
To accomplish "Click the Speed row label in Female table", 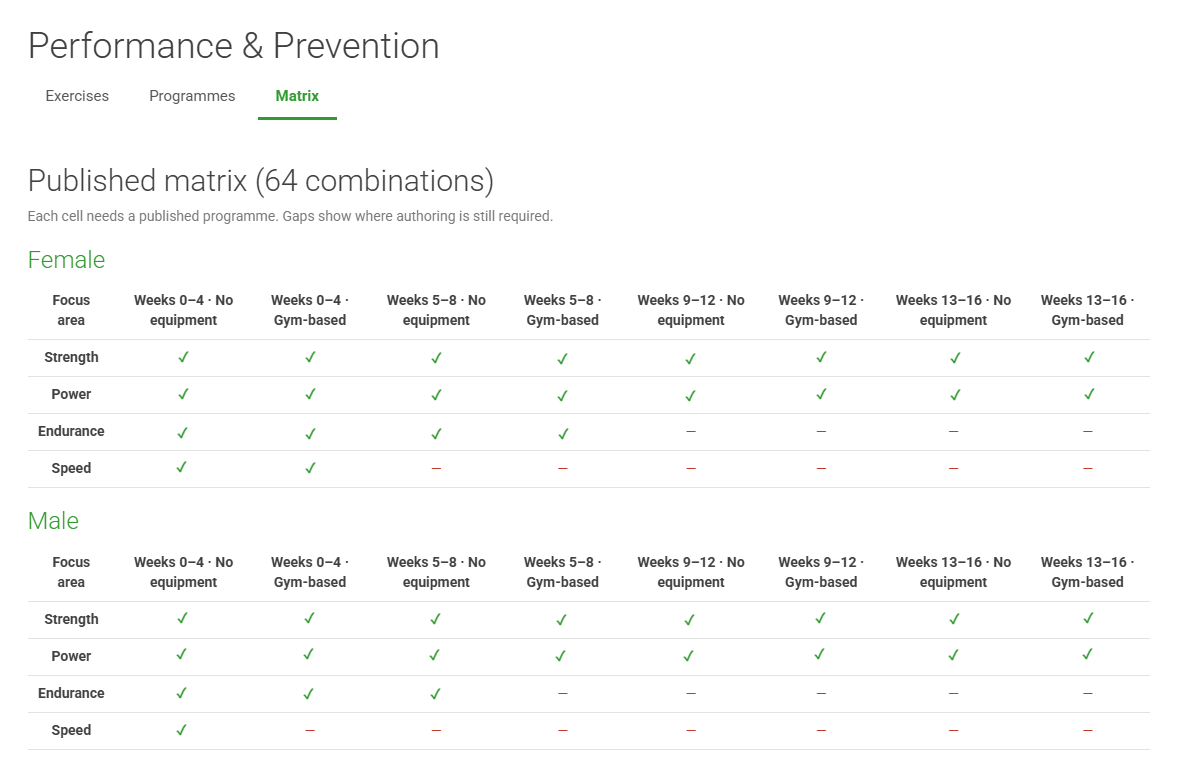I will (x=71, y=468).
